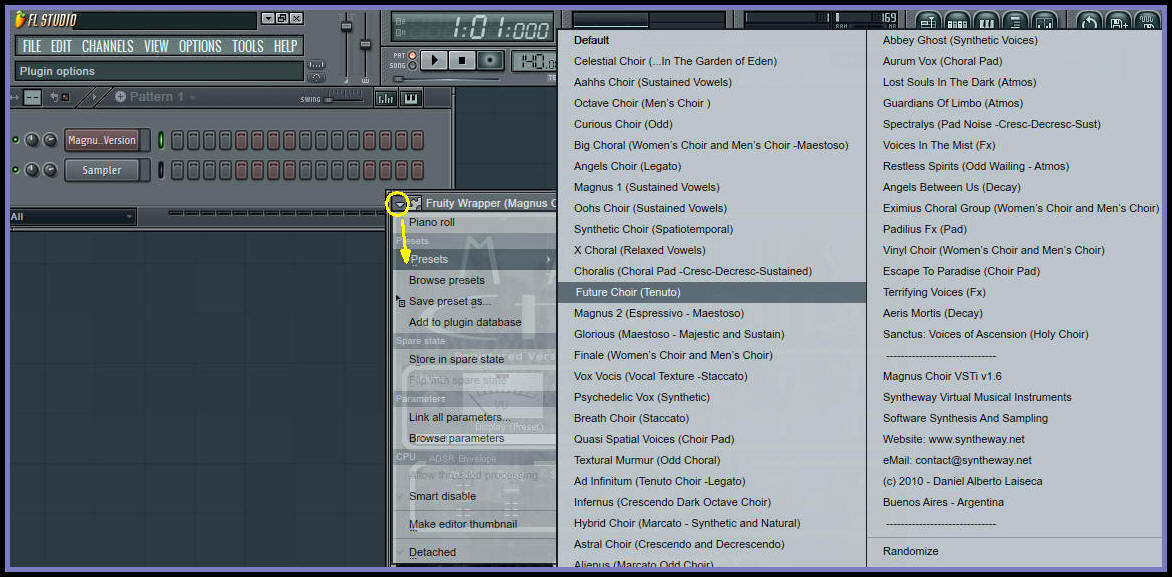Mute the Magnu..Version channel green LED
This screenshot has height=577, width=1172.
pyautogui.click(x=16, y=140)
